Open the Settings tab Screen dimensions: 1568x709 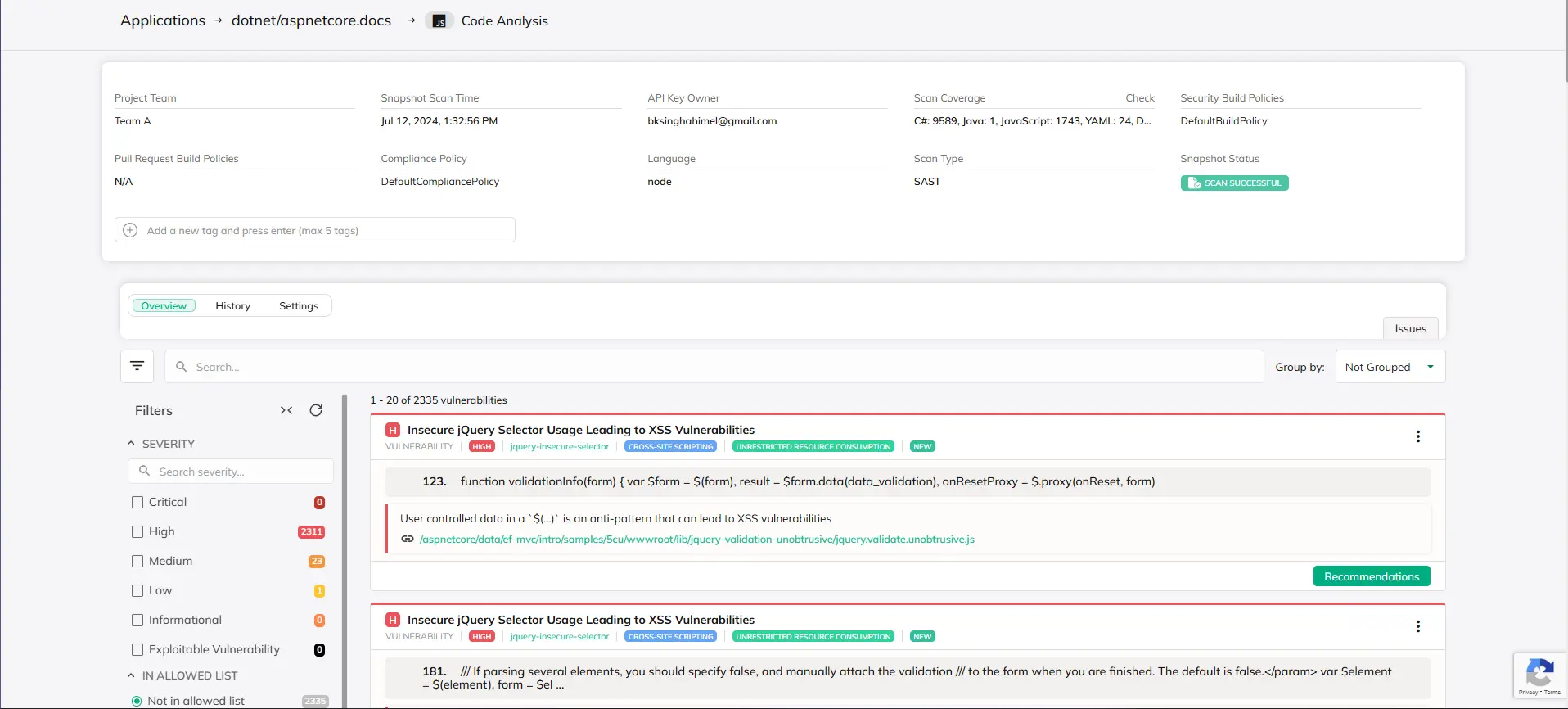(298, 306)
